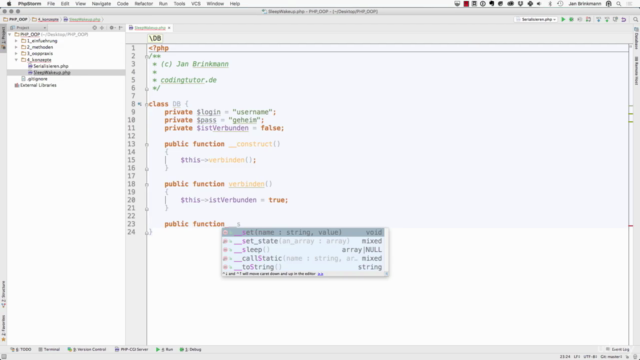Image resolution: width=640 pixels, height=360 pixels.
Task: Click the UTF-8 encoding in the status bar
Action: [x=590, y=357]
